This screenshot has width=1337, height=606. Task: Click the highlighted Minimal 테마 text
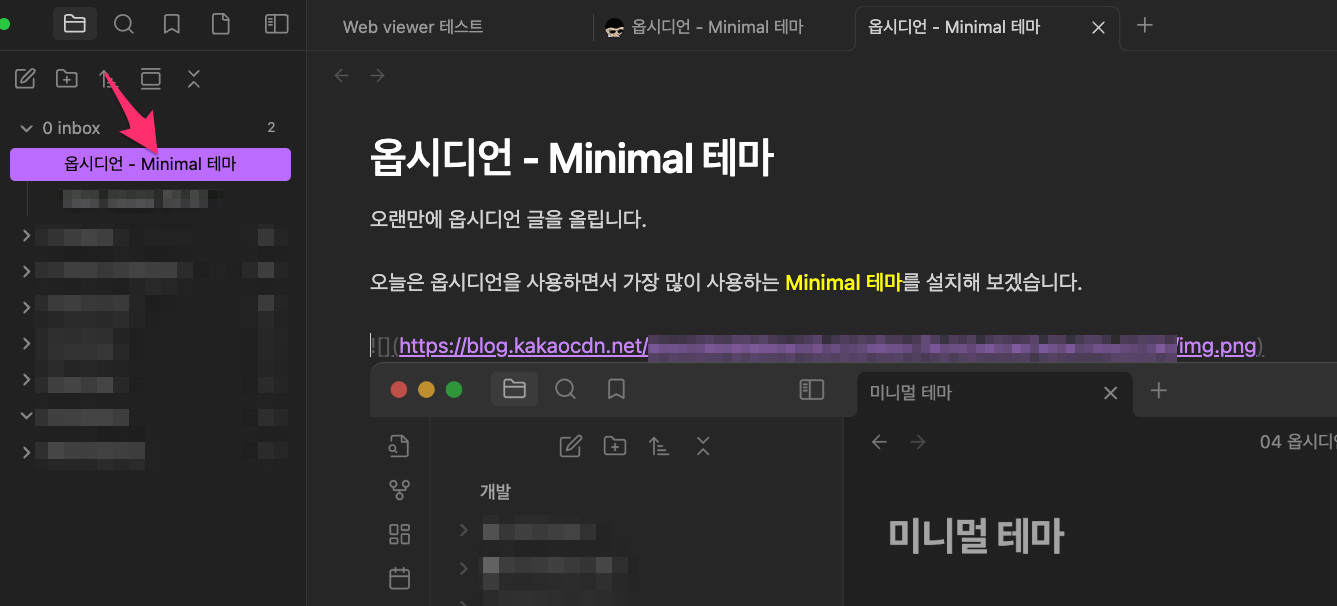[x=844, y=282]
